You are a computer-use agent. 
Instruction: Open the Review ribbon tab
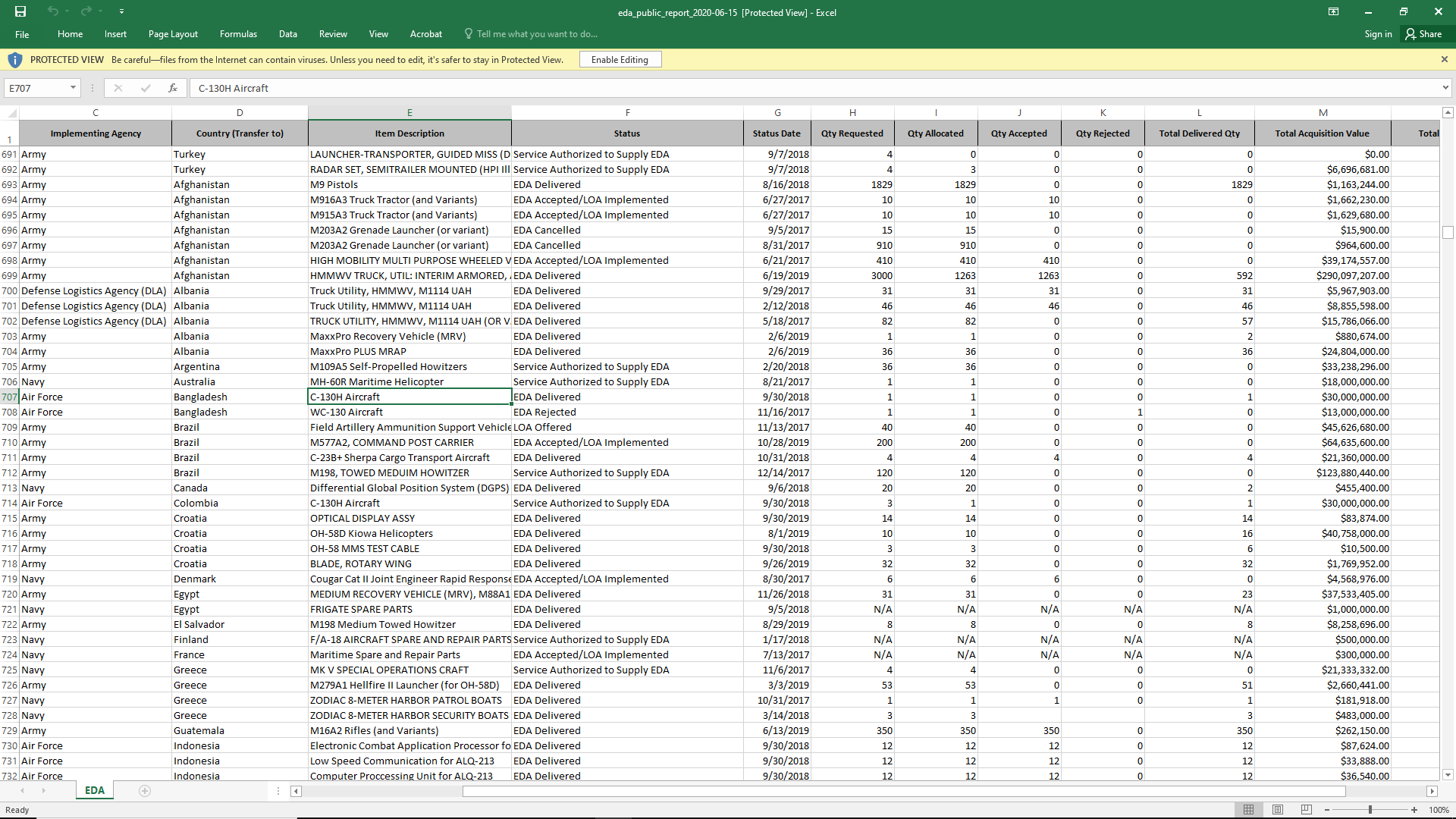[x=333, y=34]
